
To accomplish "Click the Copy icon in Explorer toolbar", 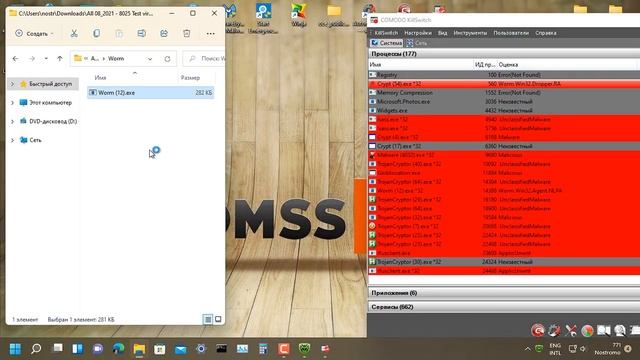I will click(x=96, y=33).
